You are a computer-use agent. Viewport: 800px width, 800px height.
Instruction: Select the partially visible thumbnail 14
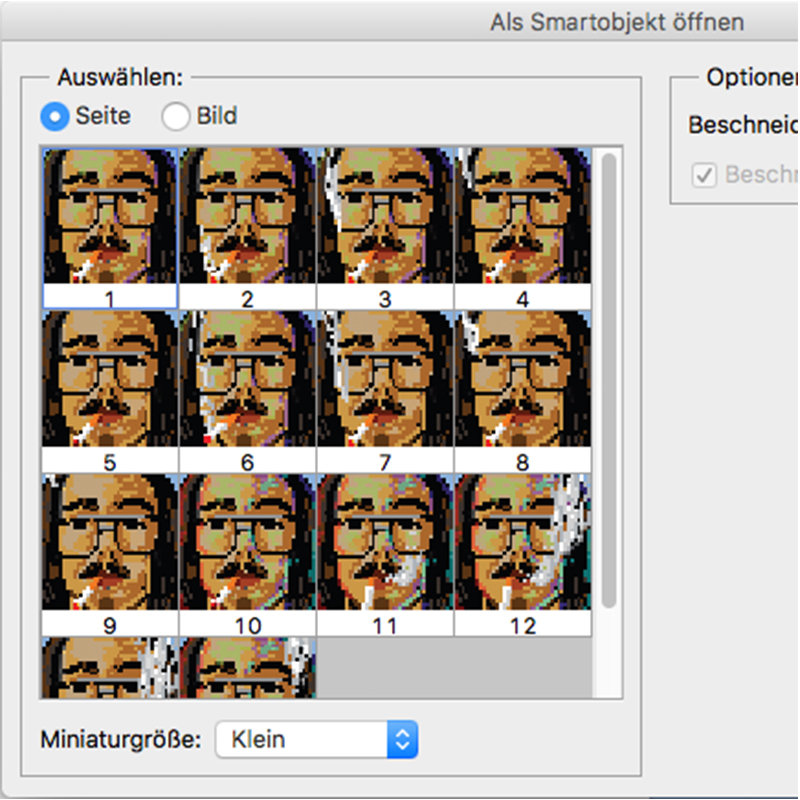(247, 668)
